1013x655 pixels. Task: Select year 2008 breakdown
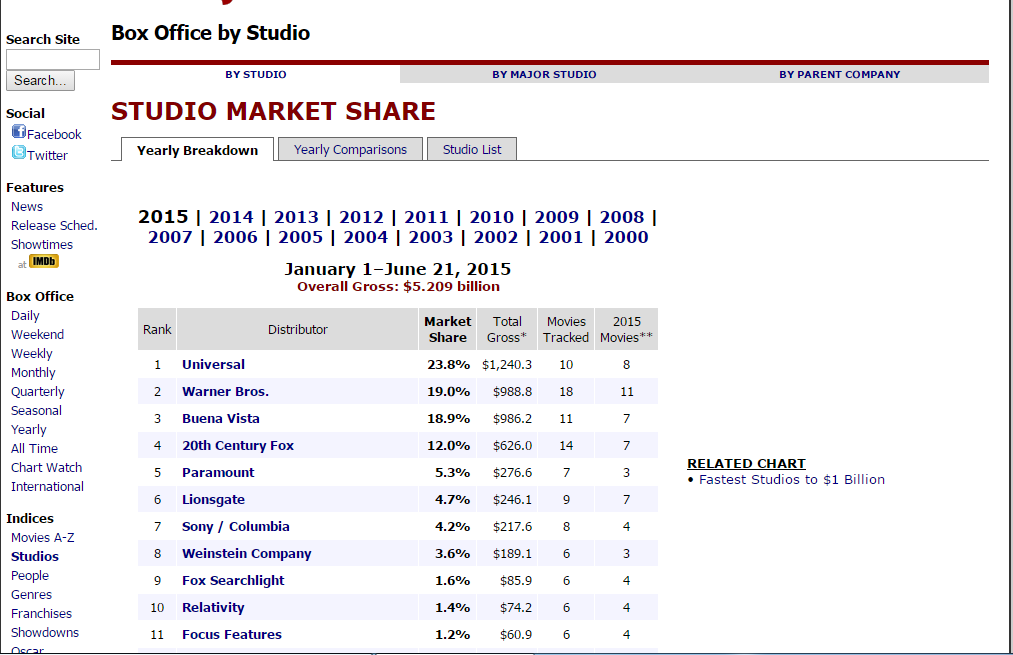(622, 217)
